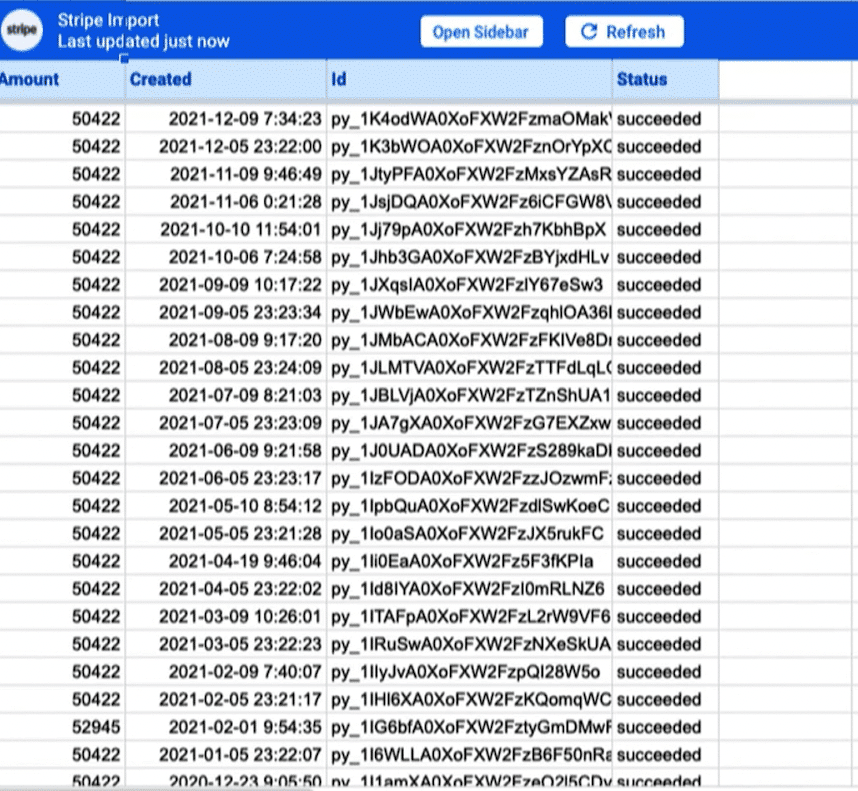This screenshot has height=791, width=858.
Task: Click the Stripe logo icon
Action: (x=21, y=30)
